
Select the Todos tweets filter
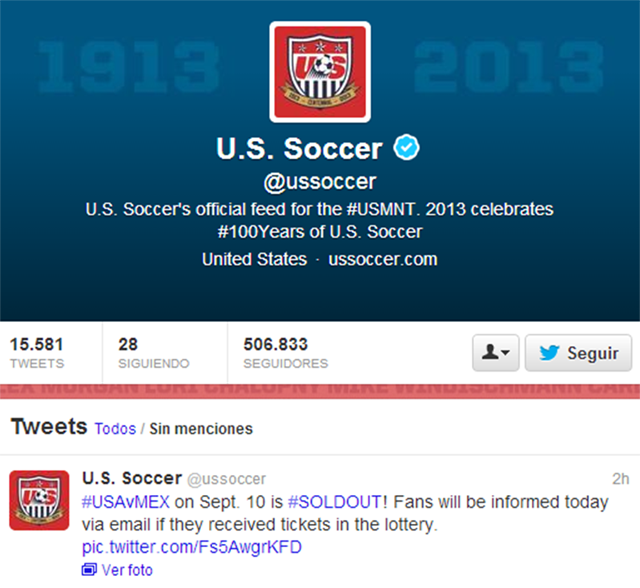point(115,429)
